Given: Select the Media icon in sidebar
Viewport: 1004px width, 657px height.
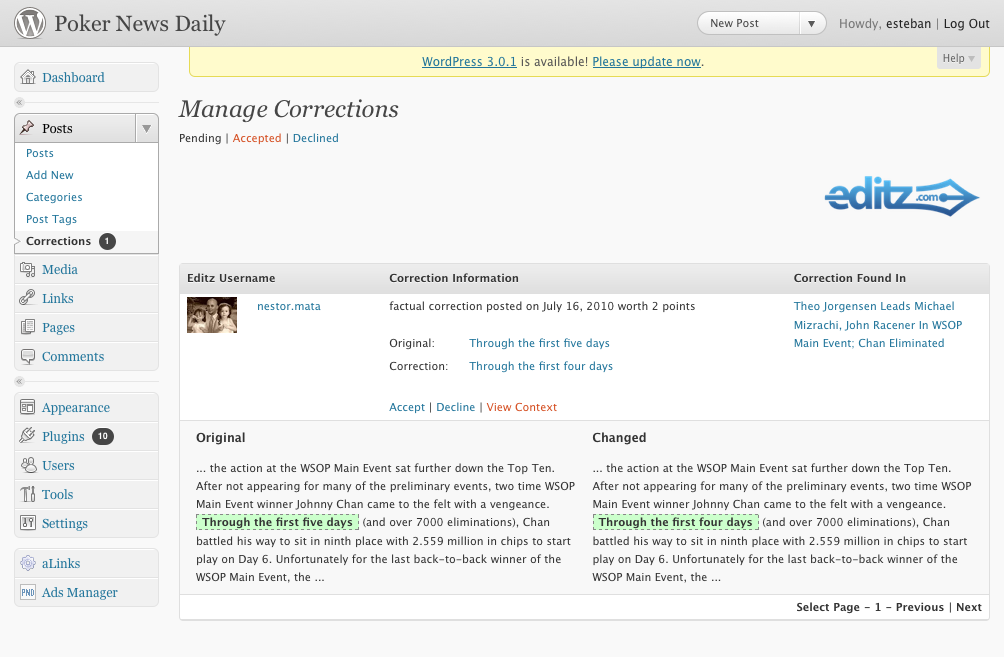Looking at the screenshot, I should coord(28,270).
